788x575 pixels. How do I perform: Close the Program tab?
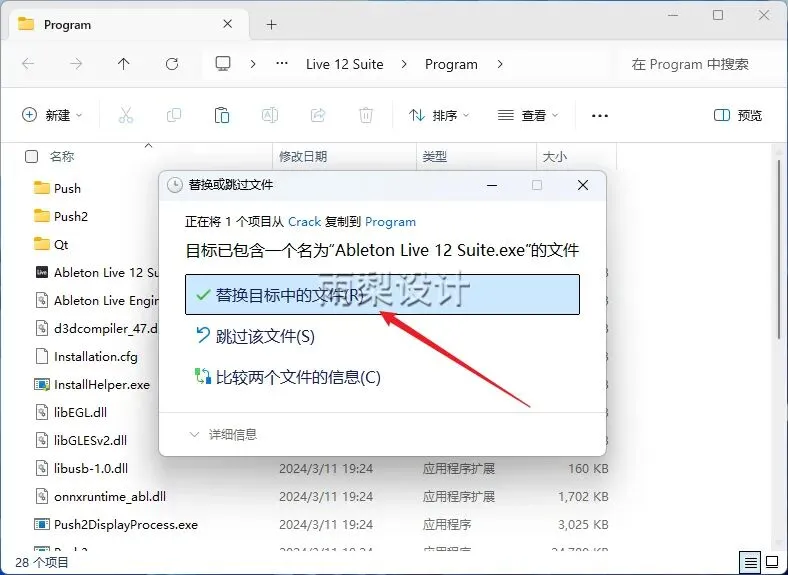[x=228, y=24]
